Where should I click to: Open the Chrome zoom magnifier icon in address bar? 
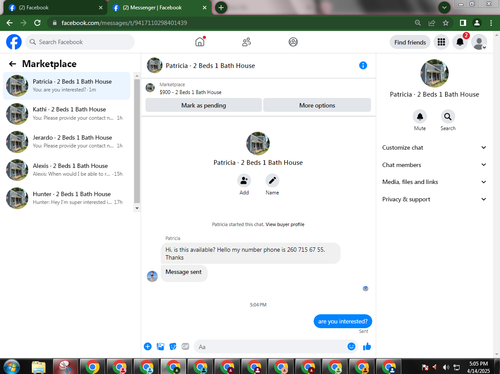[418, 23]
